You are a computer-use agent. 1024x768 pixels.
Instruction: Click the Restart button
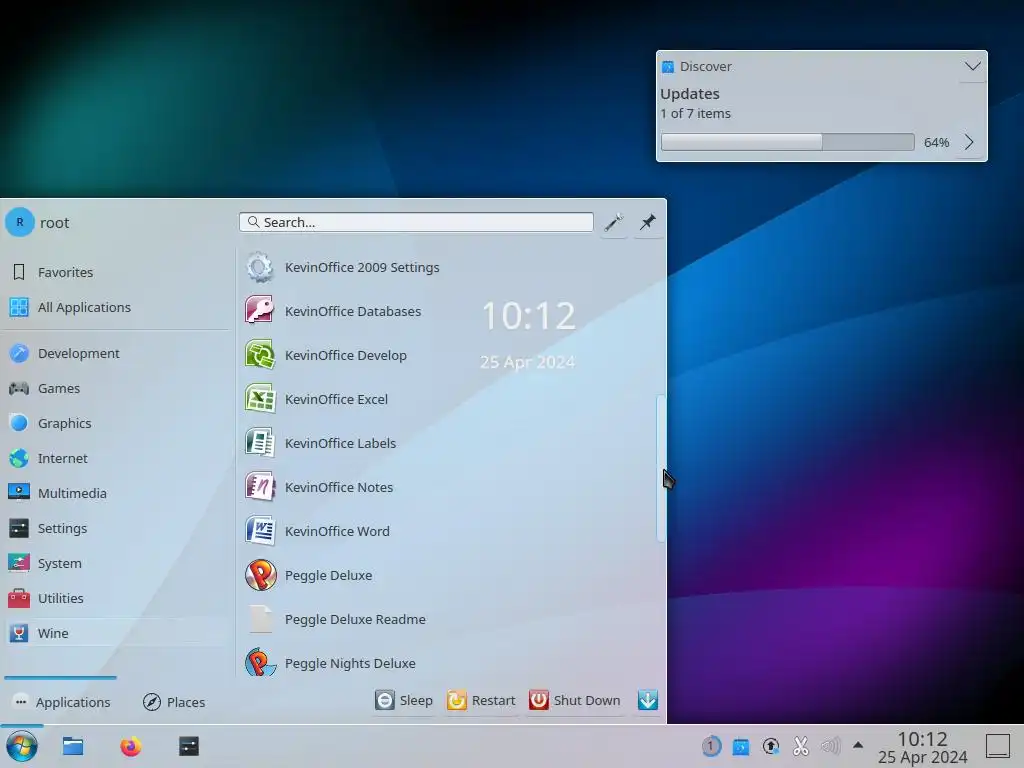[481, 700]
